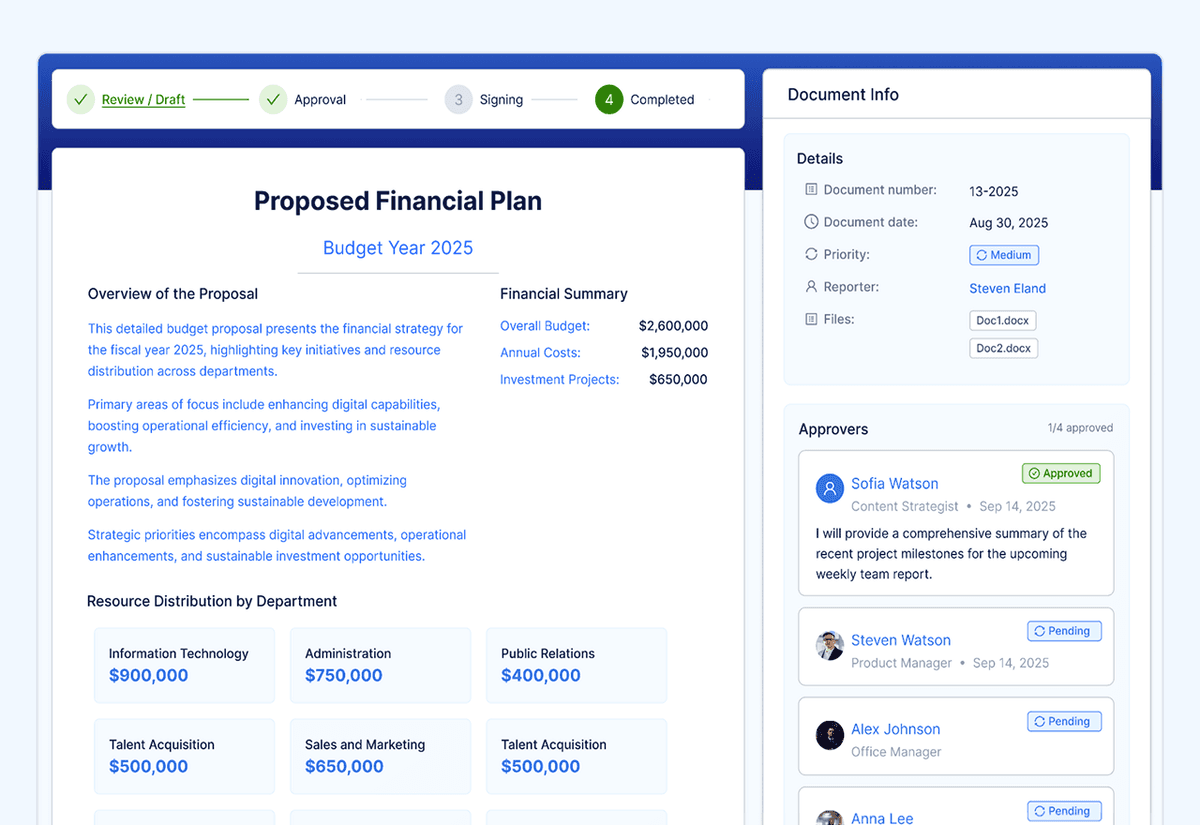Click Sofia Watson's Content Strategist role text

[x=905, y=507]
